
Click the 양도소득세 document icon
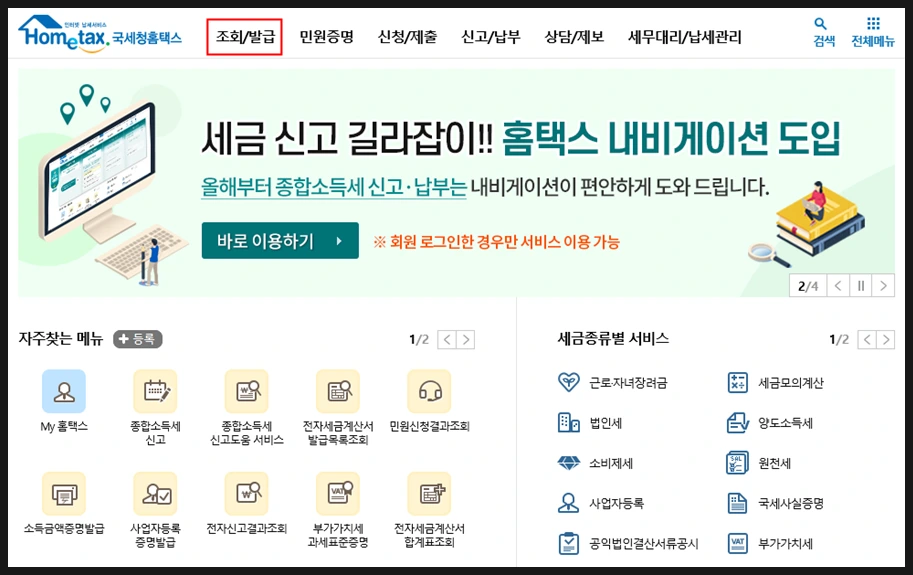(x=738, y=423)
